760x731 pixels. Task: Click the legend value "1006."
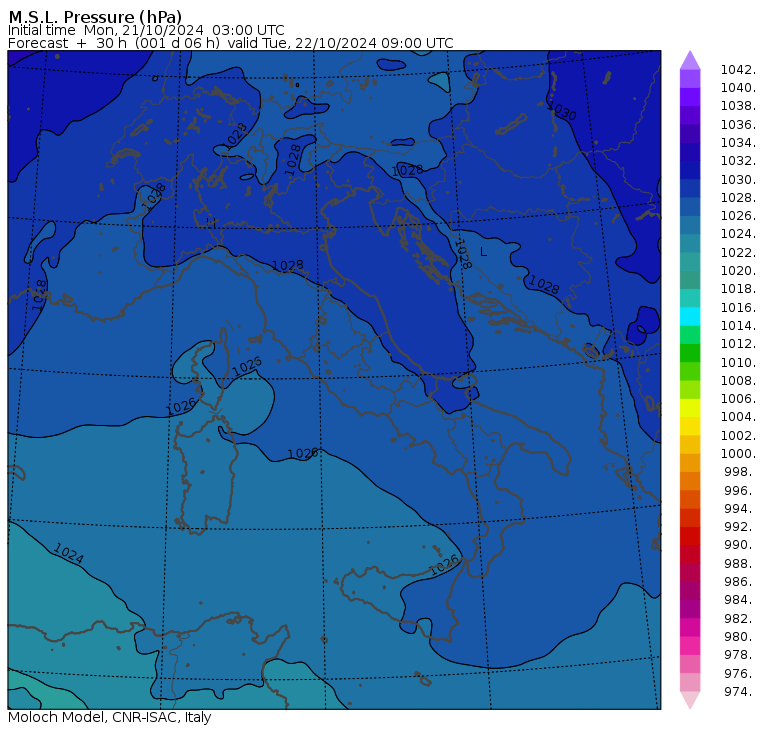(x=738, y=398)
